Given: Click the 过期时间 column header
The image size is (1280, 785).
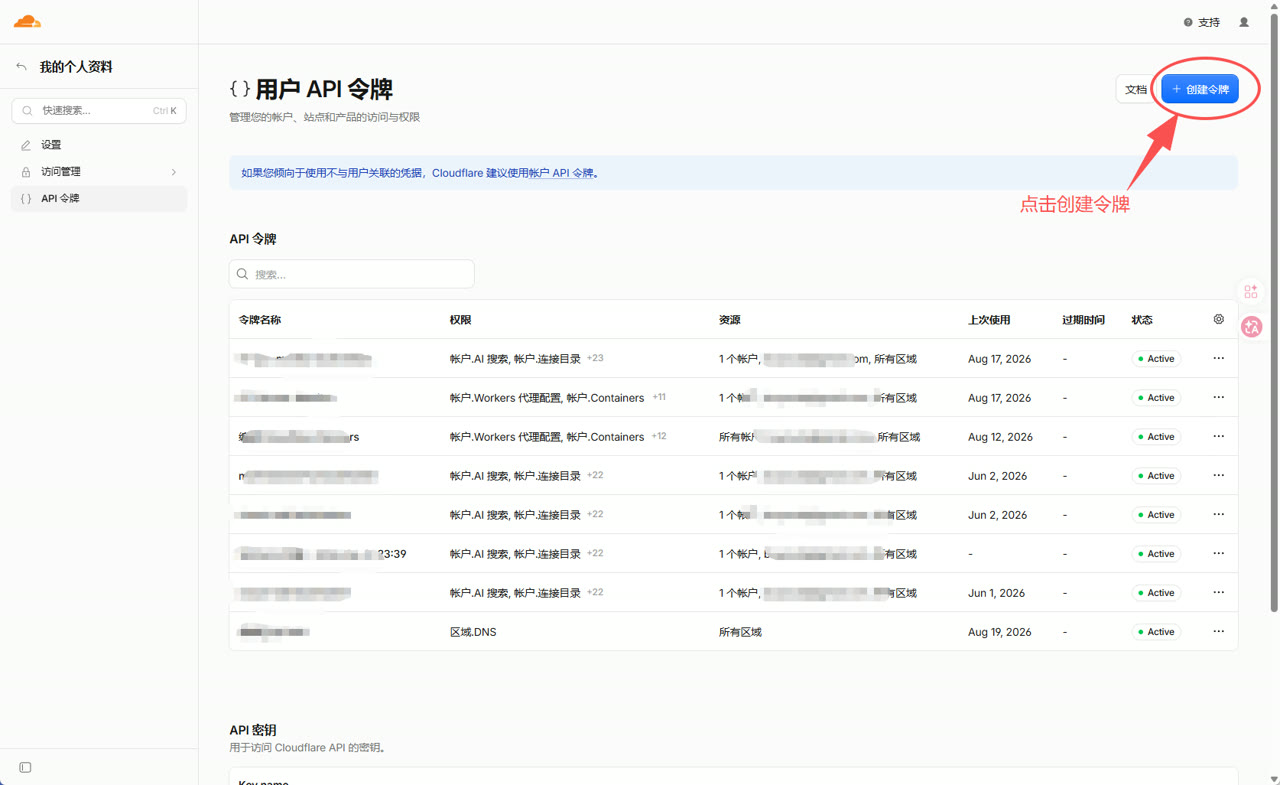Looking at the screenshot, I should [x=1083, y=320].
